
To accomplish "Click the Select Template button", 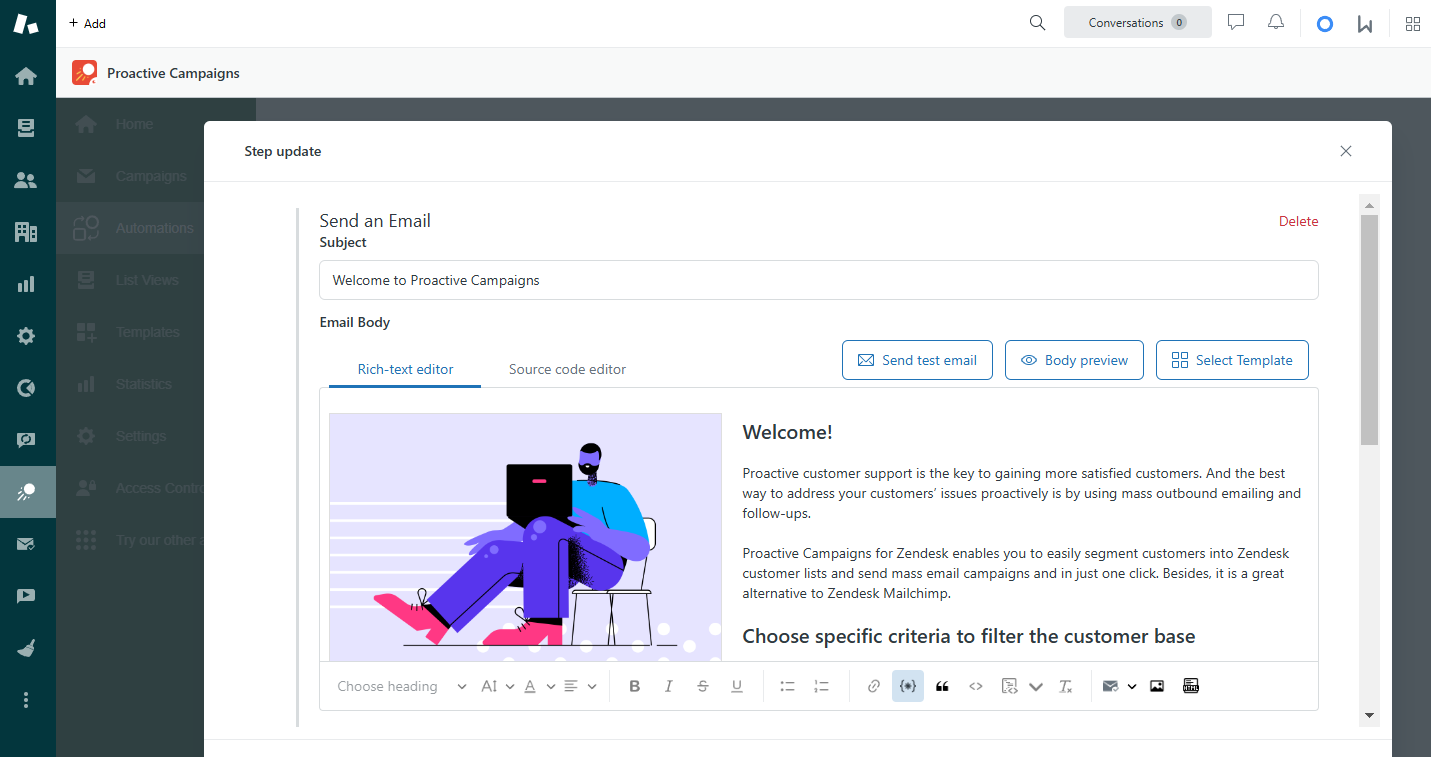I will (x=1232, y=360).
